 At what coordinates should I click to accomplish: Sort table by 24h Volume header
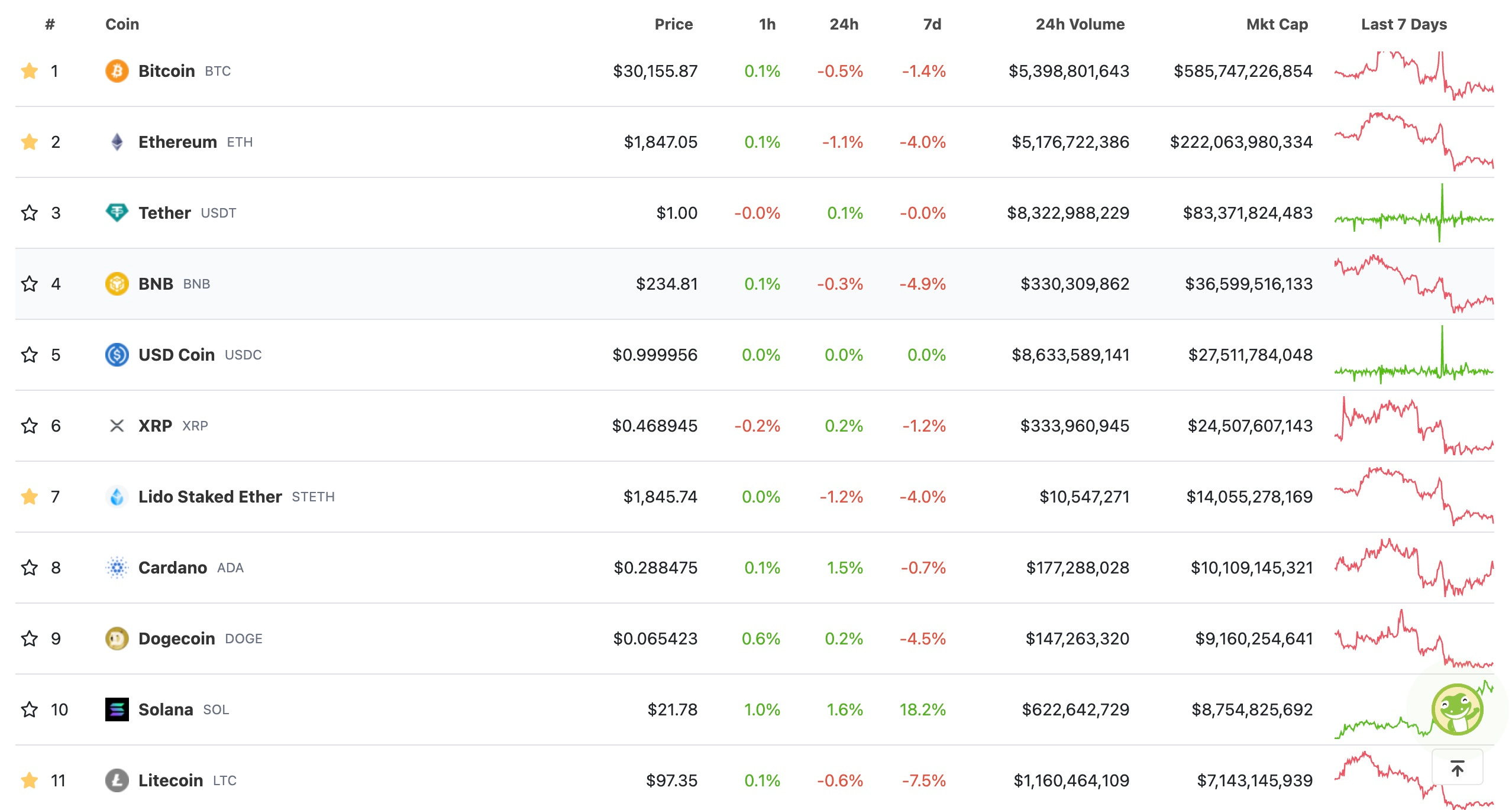pyautogui.click(x=1080, y=24)
